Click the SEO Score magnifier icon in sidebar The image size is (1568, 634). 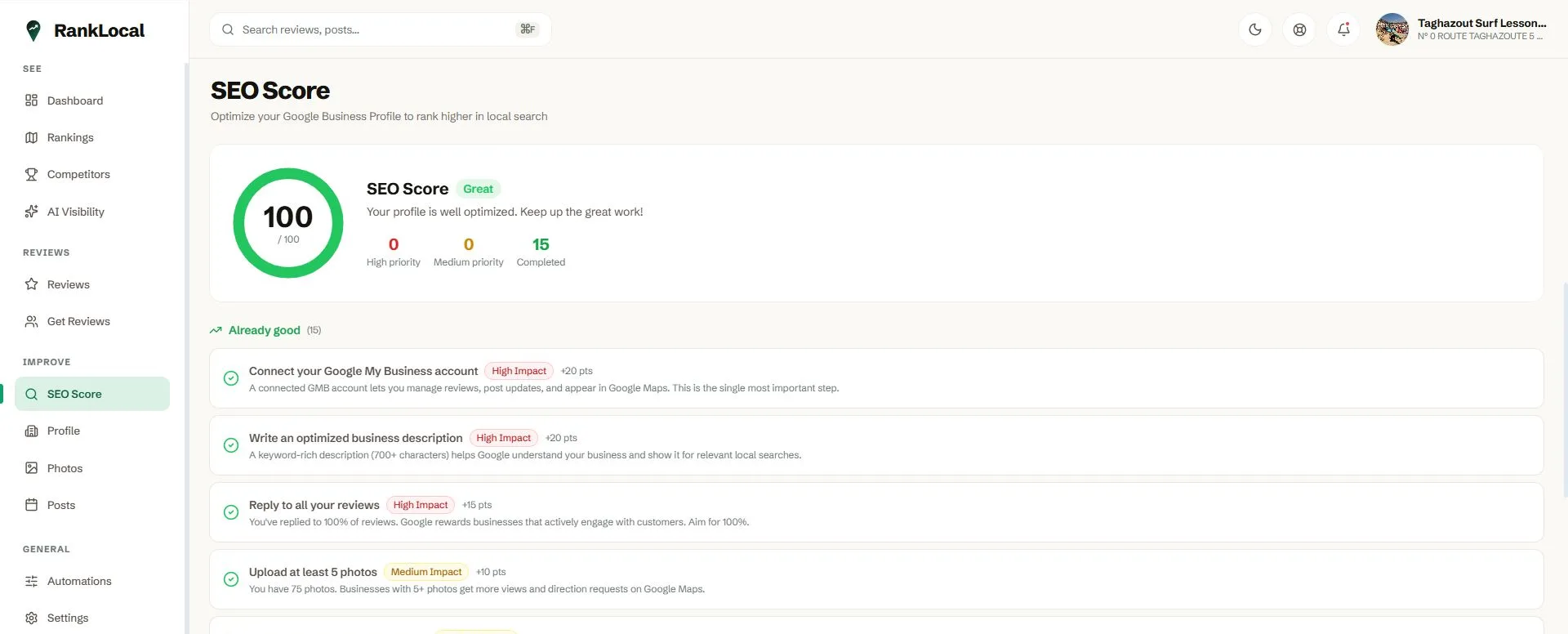31,394
